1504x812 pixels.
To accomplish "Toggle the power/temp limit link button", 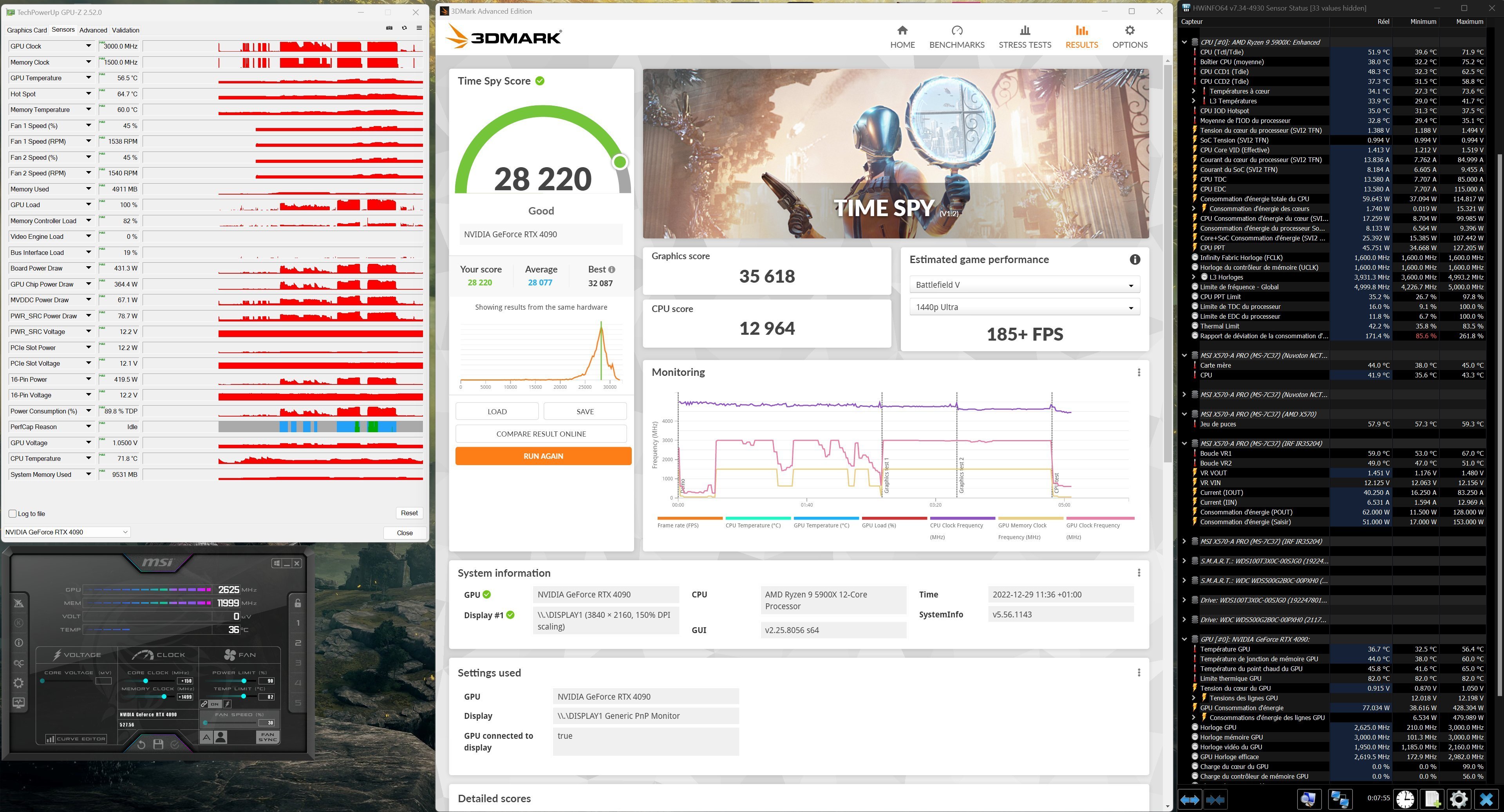I will (x=204, y=704).
